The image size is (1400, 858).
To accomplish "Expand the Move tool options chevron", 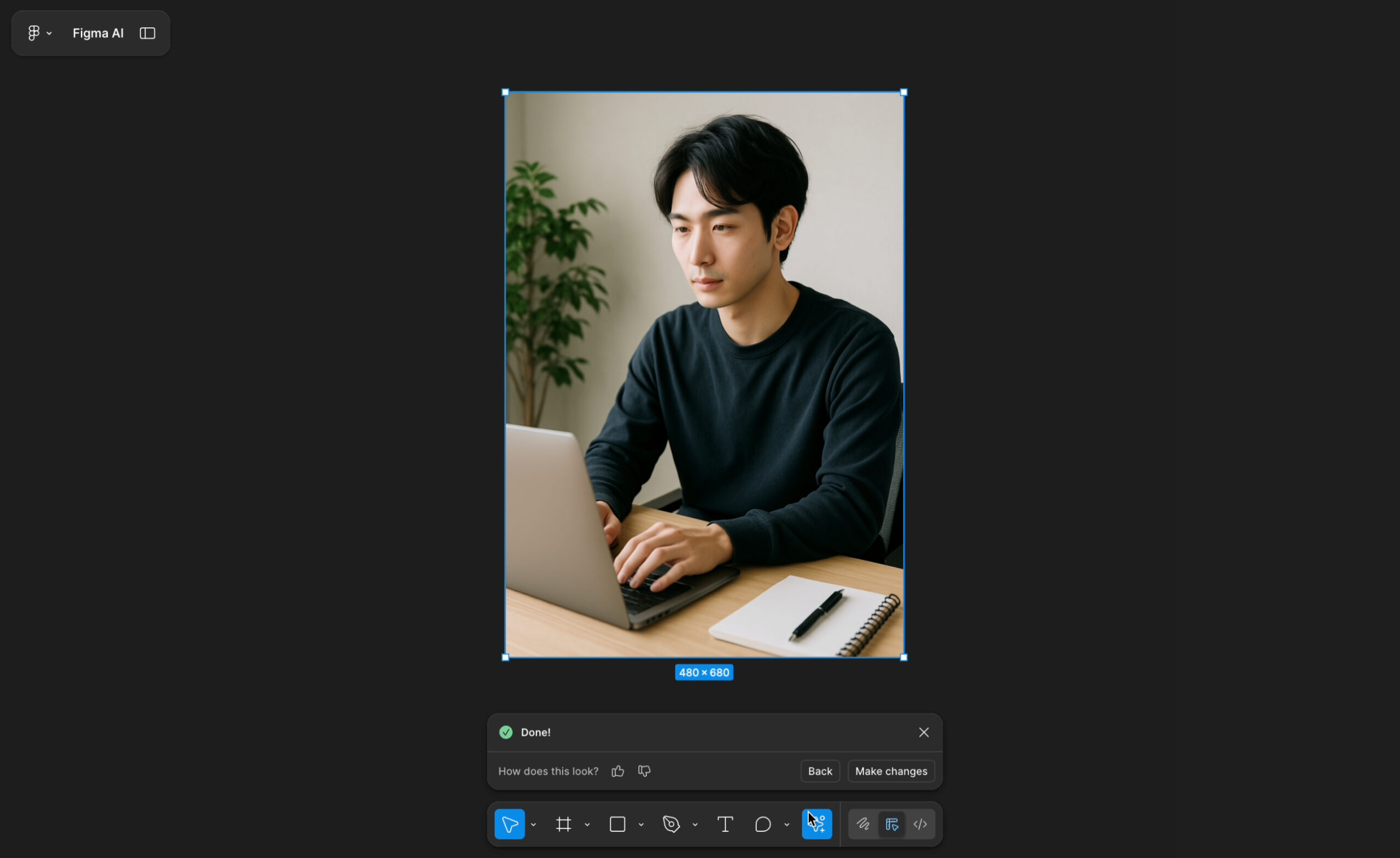I will 534,825.
